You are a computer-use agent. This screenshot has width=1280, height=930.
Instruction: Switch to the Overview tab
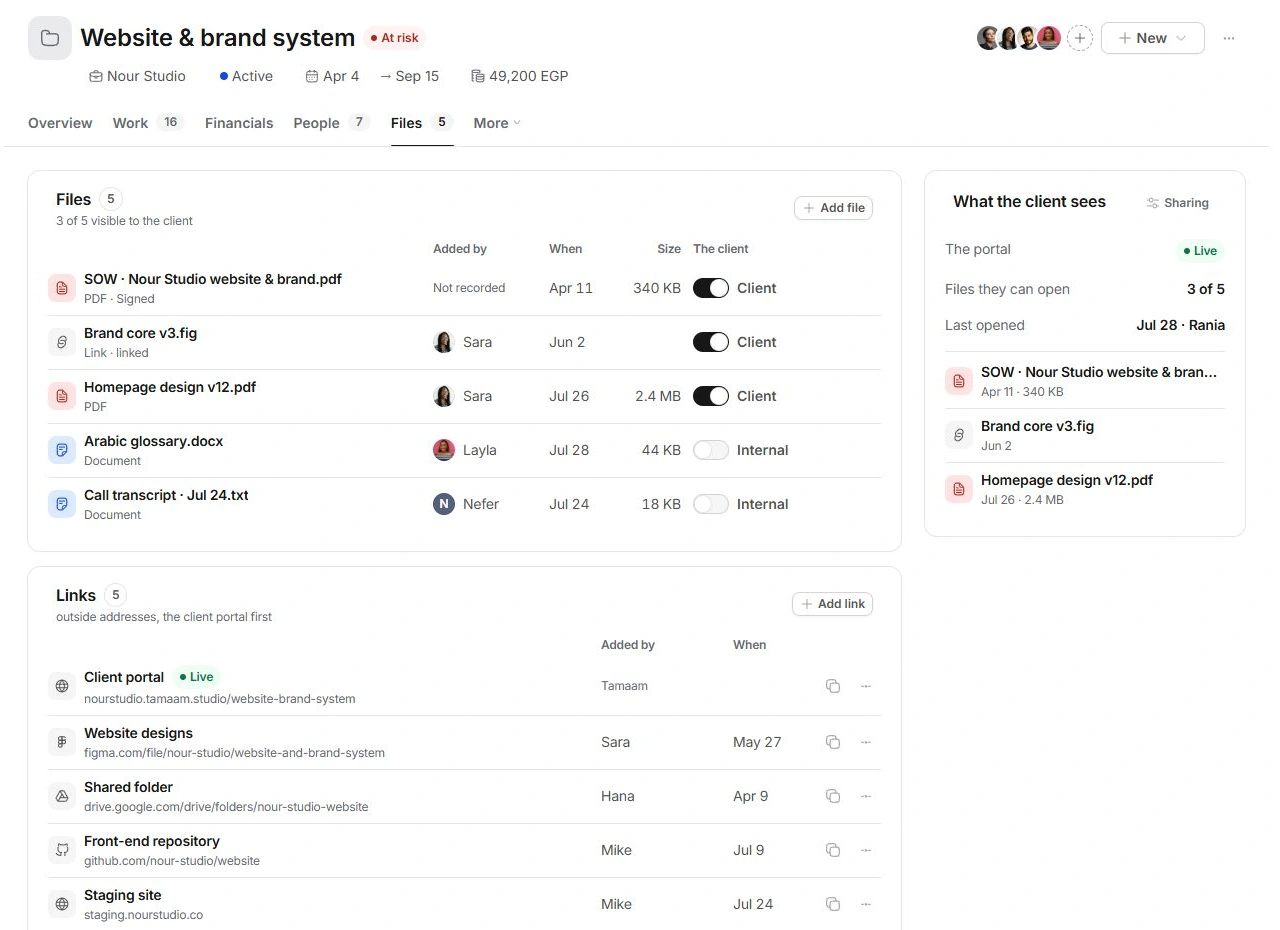point(60,123)
